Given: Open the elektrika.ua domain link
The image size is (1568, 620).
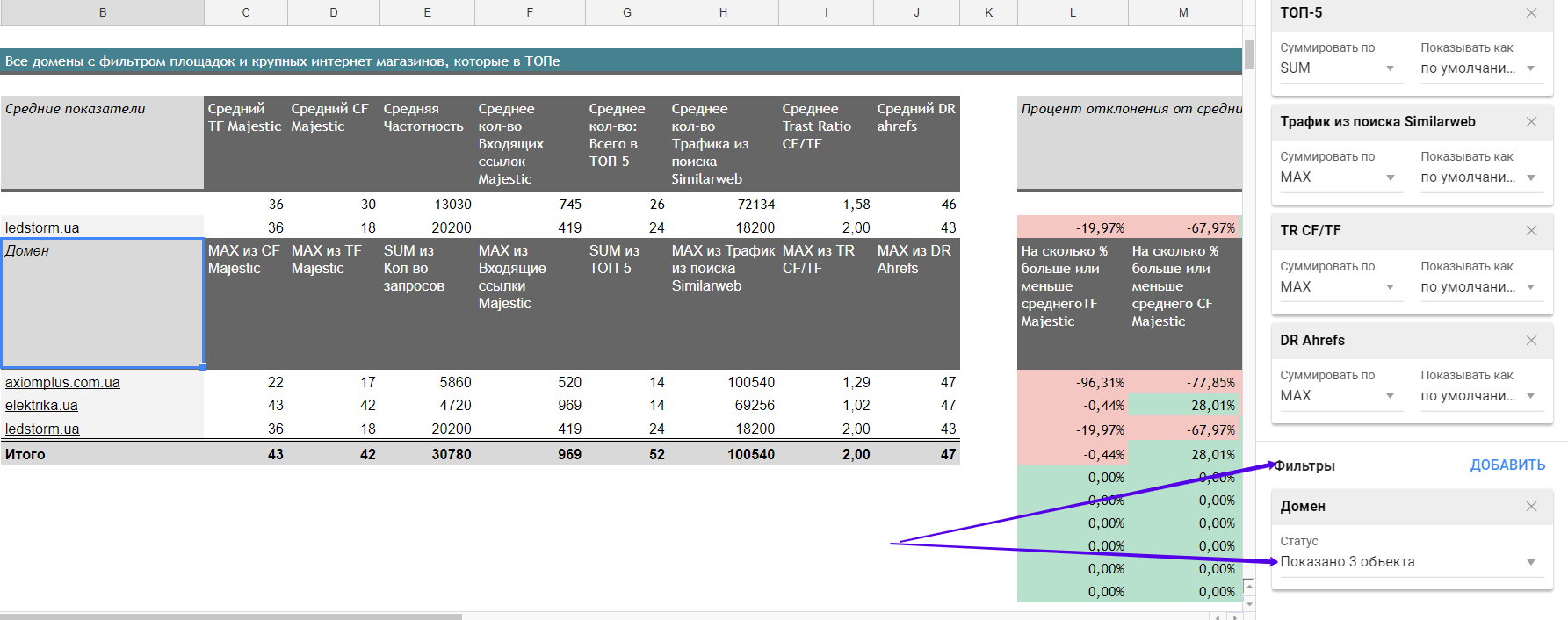Looking at the screenshot, I should pos(41,406).
